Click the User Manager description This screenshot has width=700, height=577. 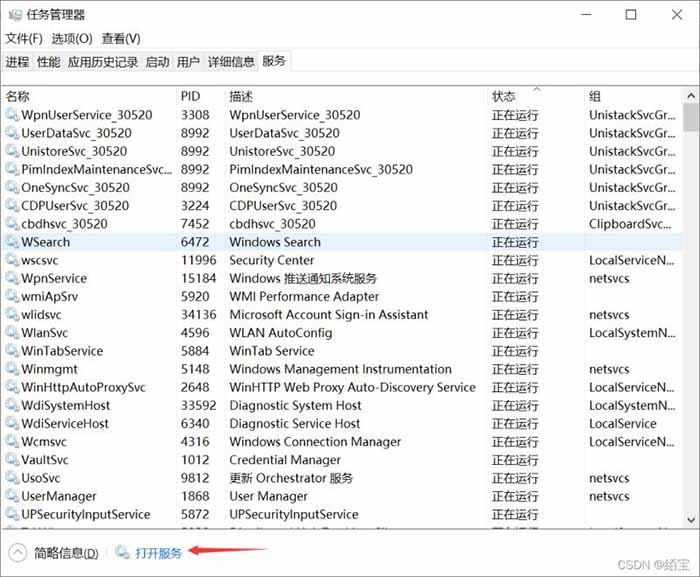[x=268, y=496]
